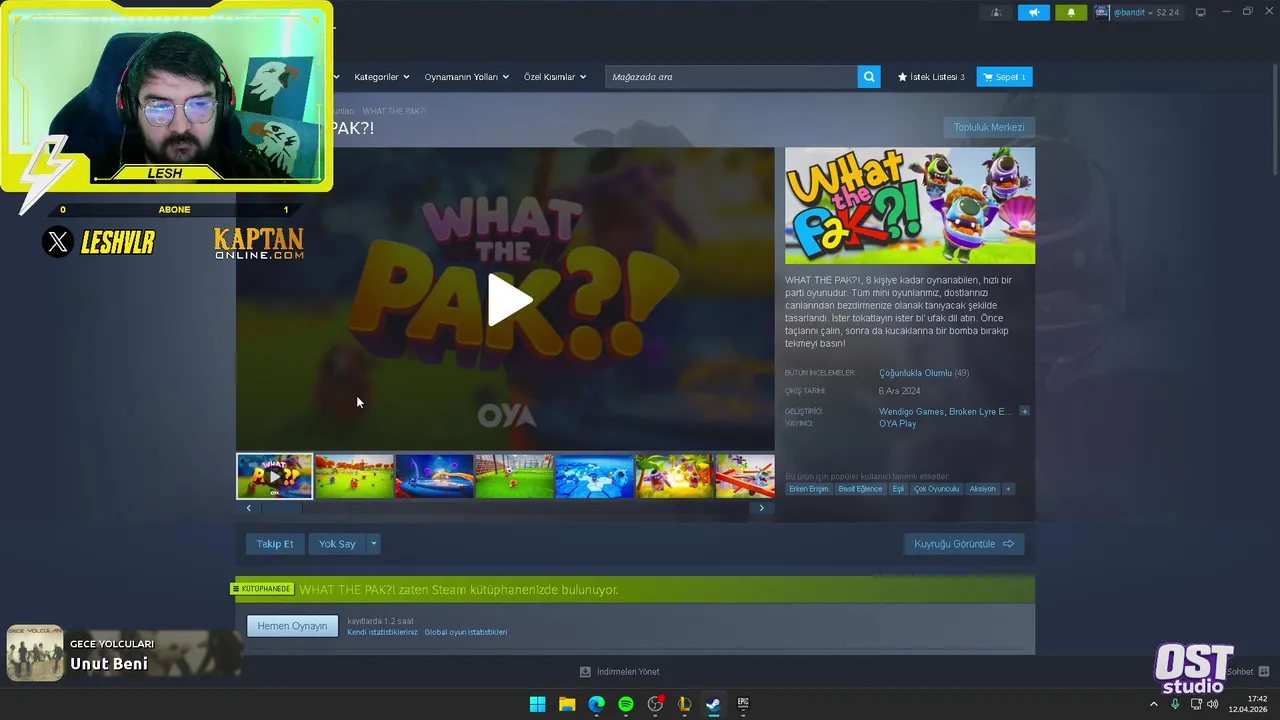
Task: Open the arrow dropdown next to Yok Say
Action: [373, 544]
